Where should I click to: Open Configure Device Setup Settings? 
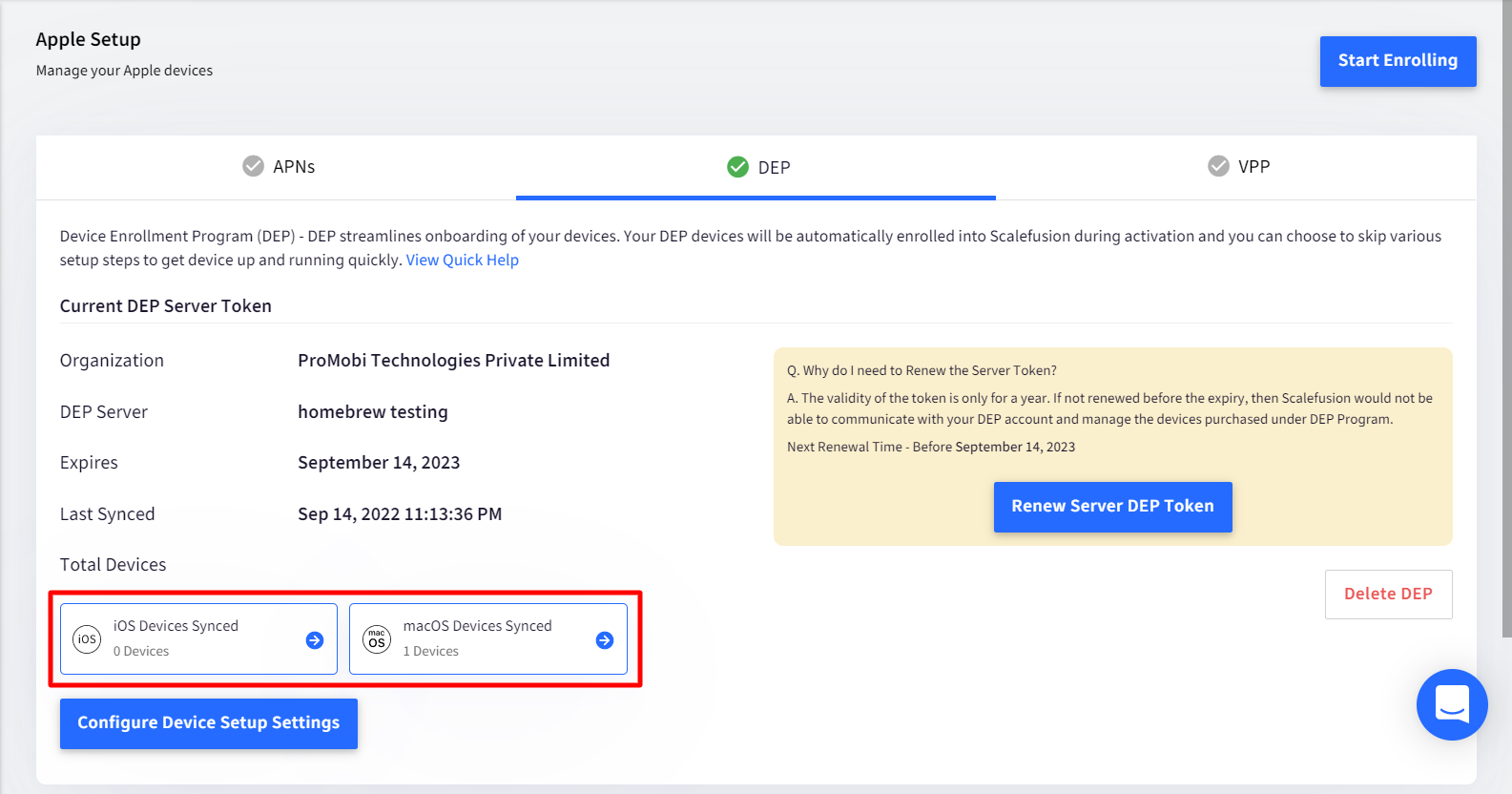click(208, 723)
